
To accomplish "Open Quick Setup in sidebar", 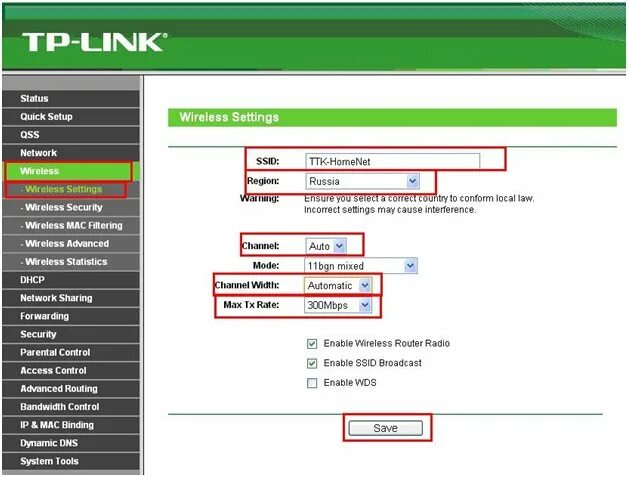I will 71,117.
